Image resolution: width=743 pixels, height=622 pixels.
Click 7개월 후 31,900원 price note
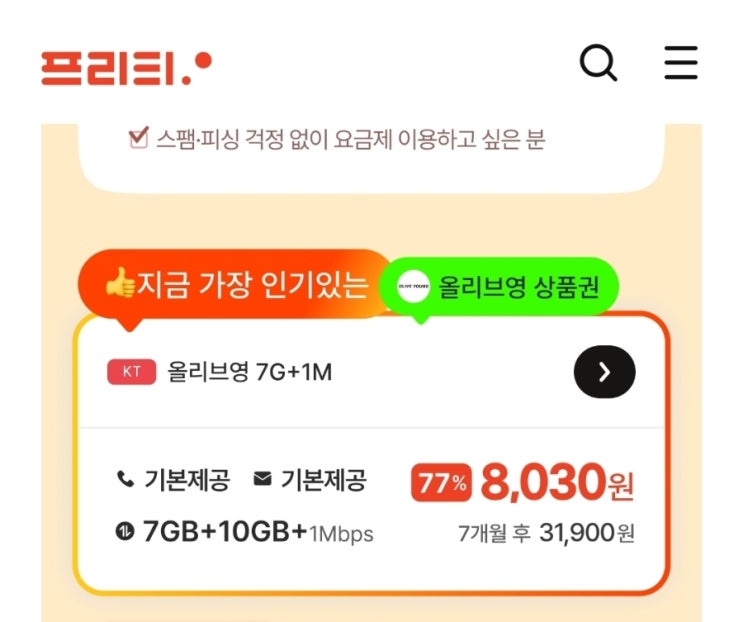click(546, 533)
